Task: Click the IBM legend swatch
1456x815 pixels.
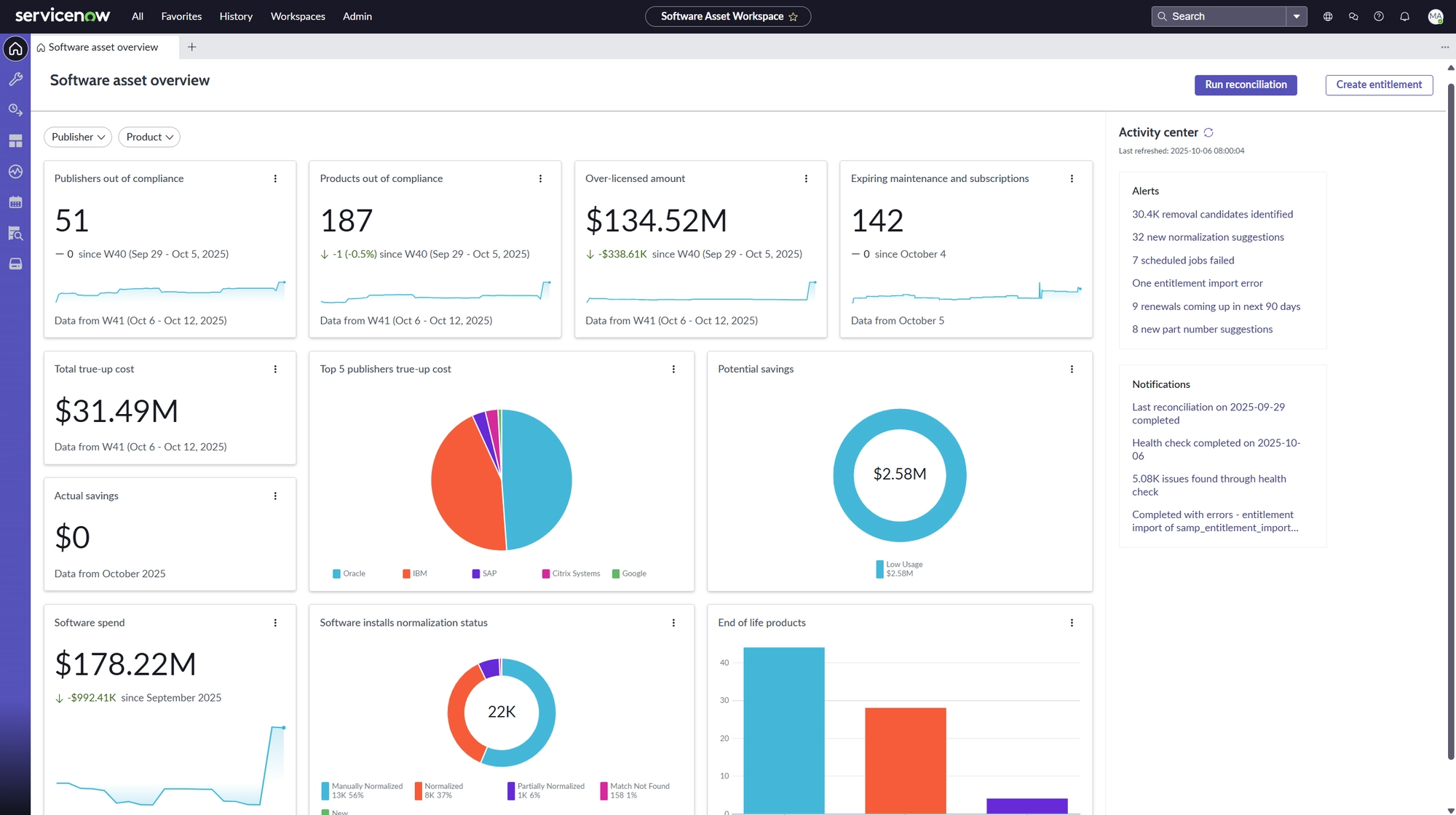Action: tap(406, 574)
